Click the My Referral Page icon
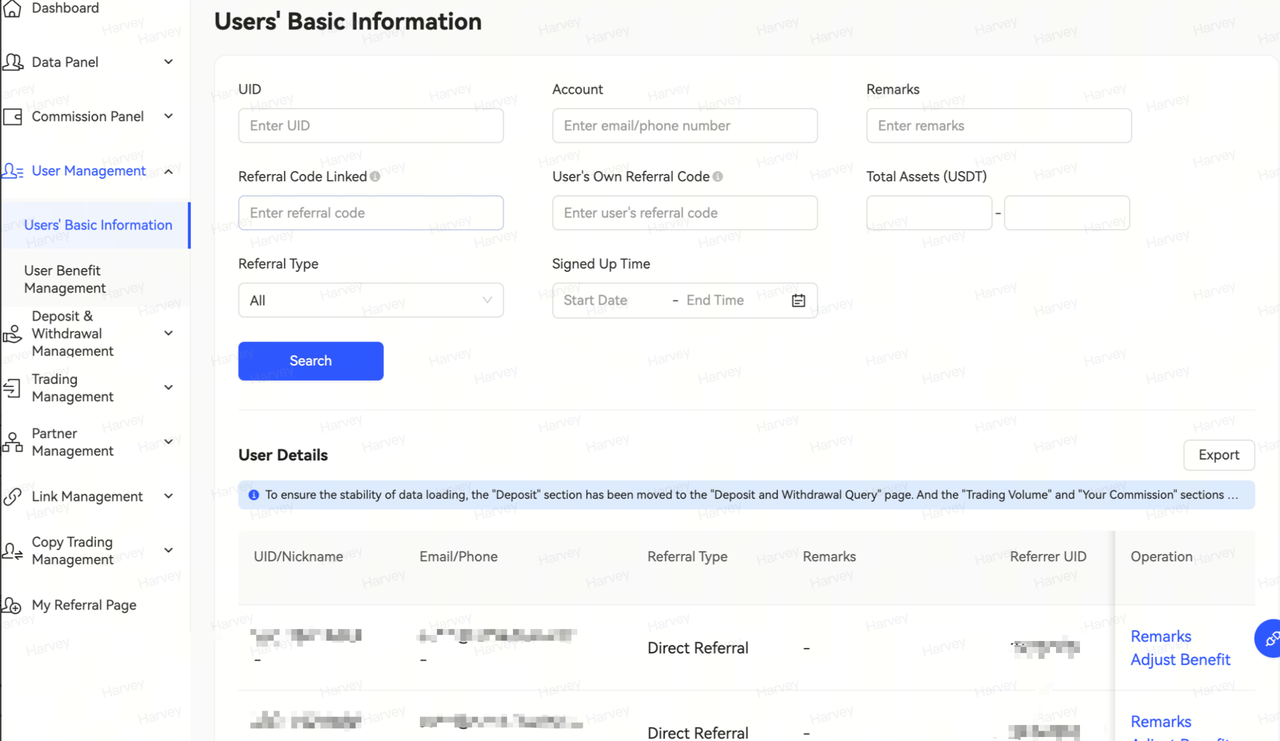The image size is (1280, 741). tap(12, 605)
